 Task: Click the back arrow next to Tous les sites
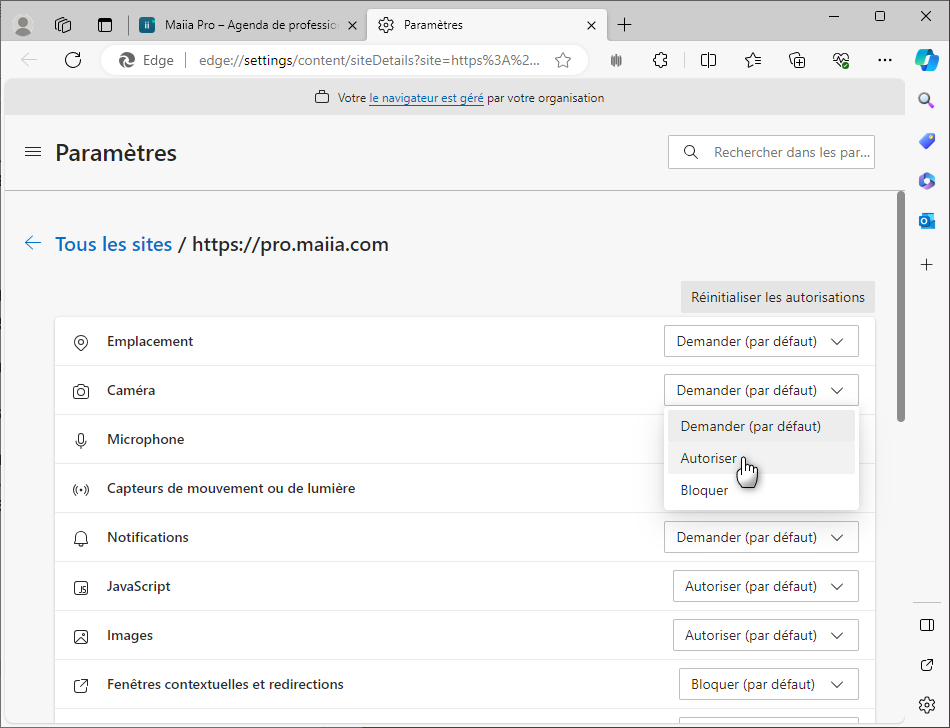[x=33, y=243]
